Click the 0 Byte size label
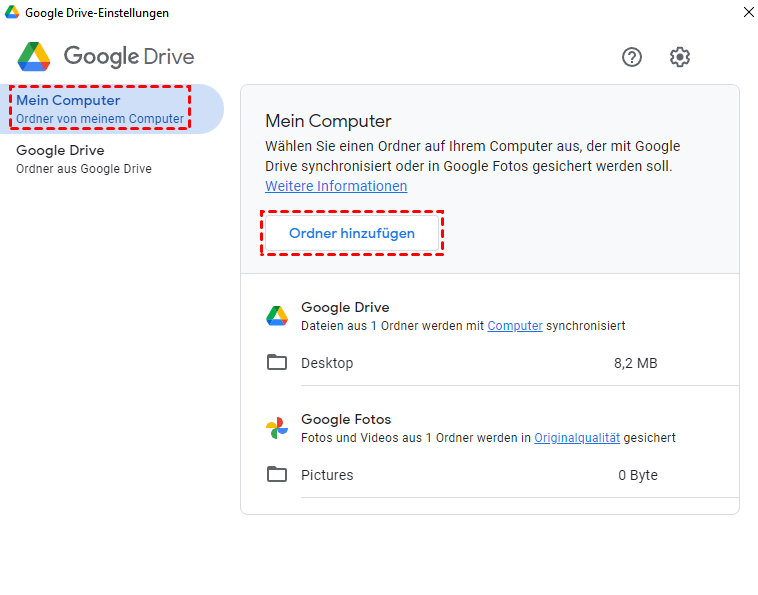The width and height of the screenshot is (758, 595). tap(638, 475)
